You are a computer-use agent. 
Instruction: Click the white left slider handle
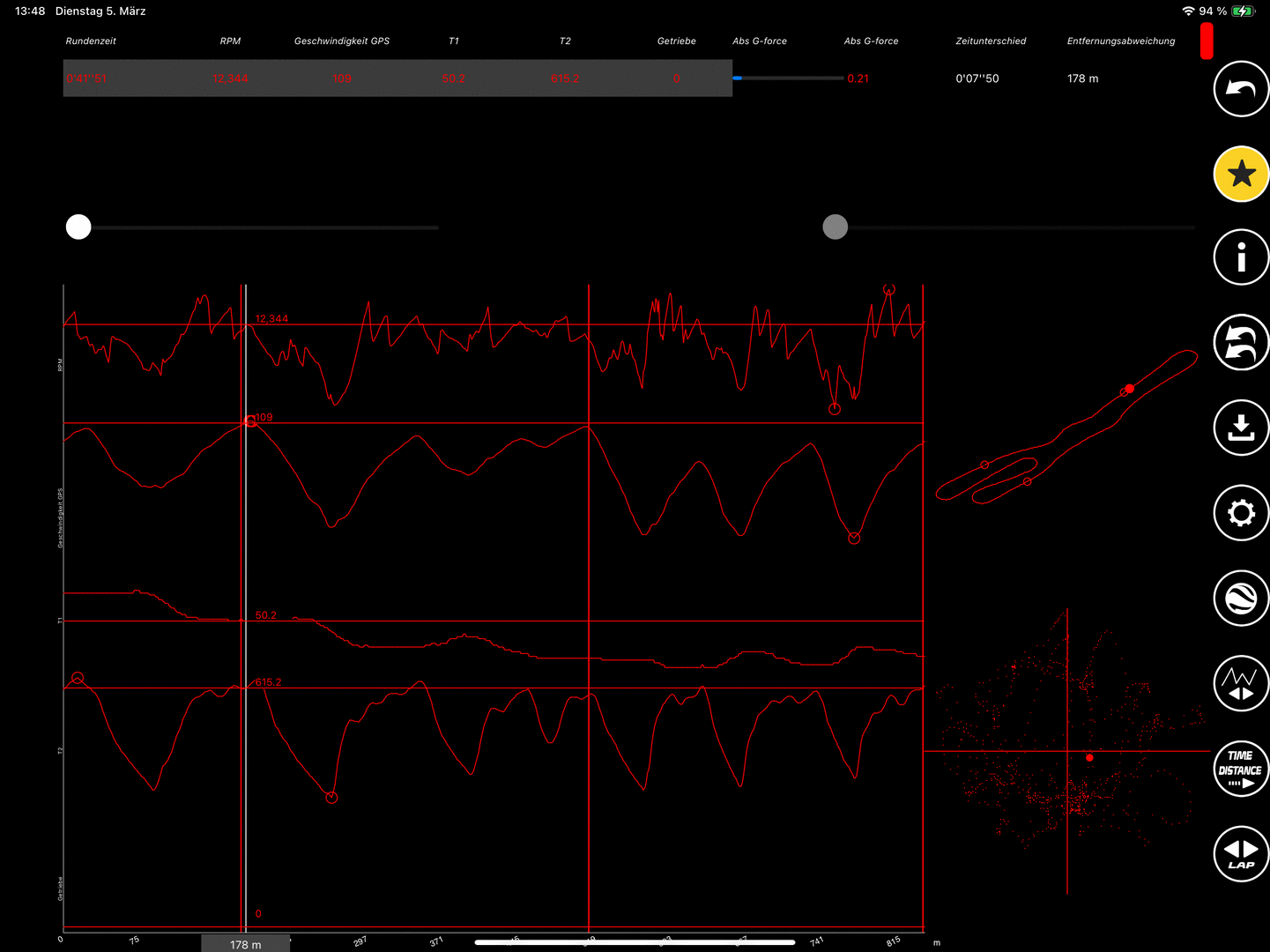coord(78,227)
